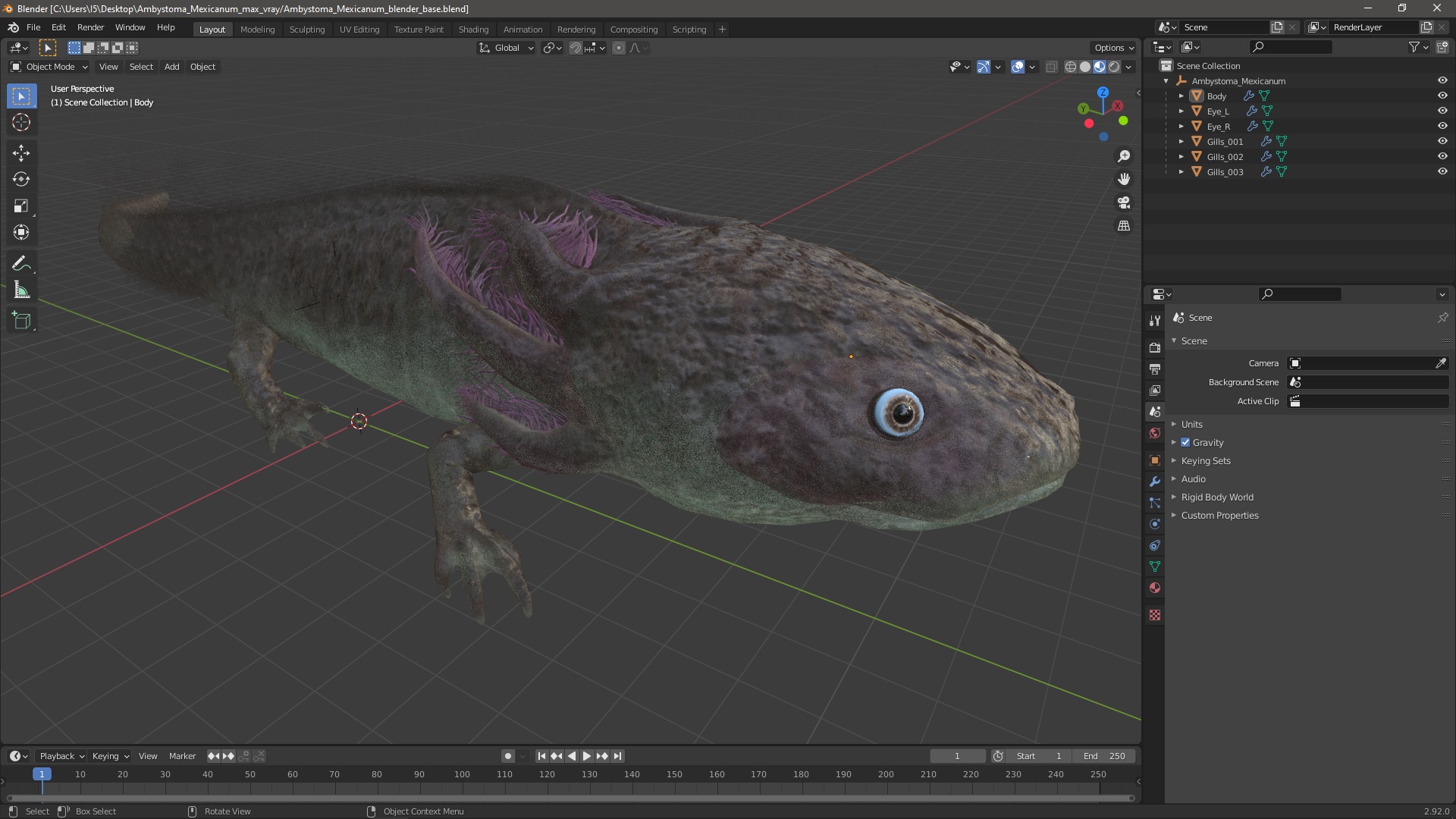The width and height of the screenshot is (1456, 819).
Task: Open the View Layer properties tab
Action: [1154, 391]
